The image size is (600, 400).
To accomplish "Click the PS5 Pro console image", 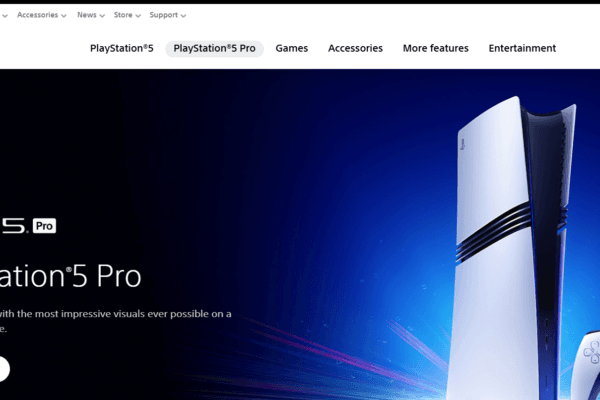I will 511,248.
